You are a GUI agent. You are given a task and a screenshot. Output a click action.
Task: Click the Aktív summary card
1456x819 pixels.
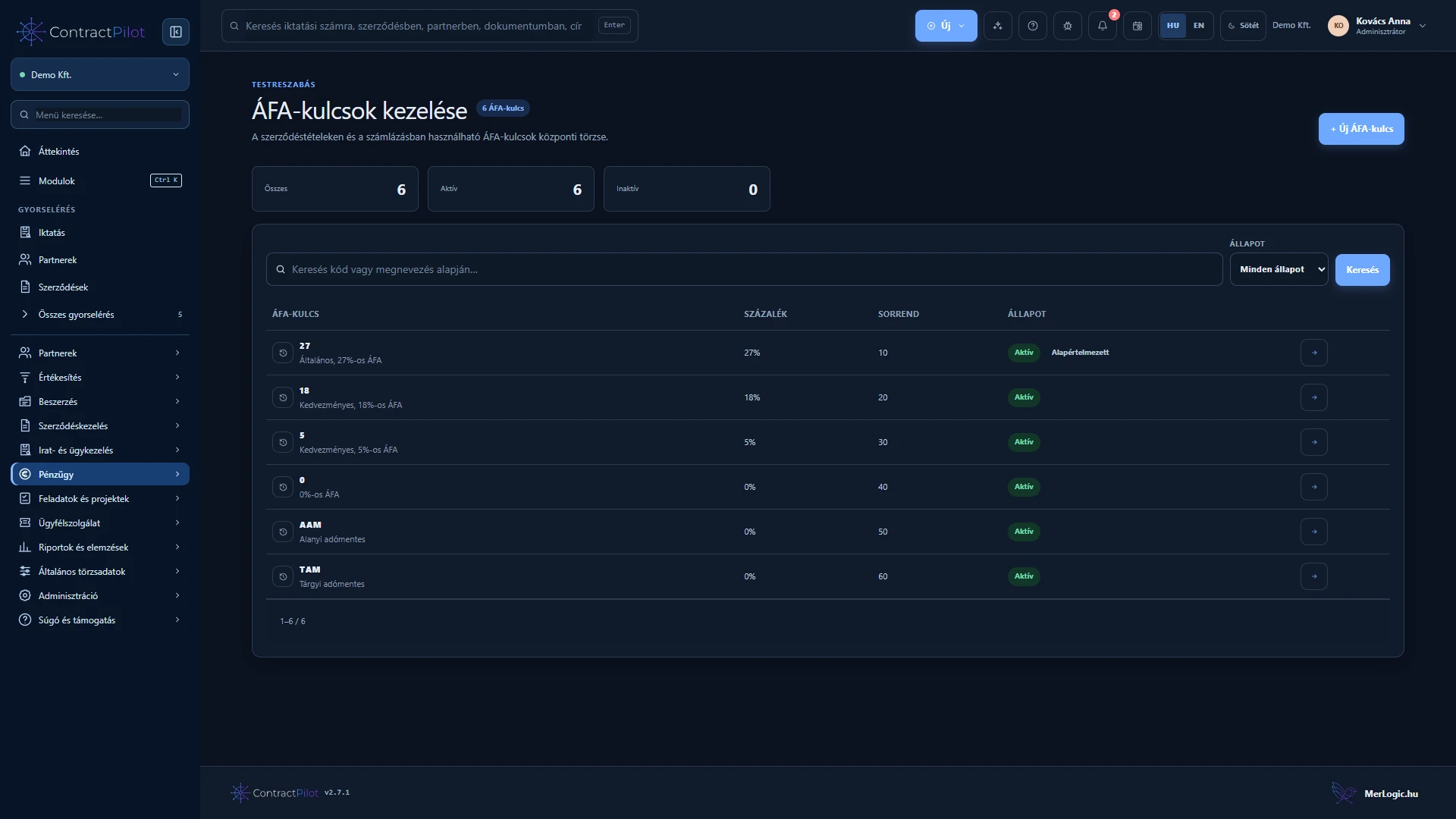(x=511, y=189)
